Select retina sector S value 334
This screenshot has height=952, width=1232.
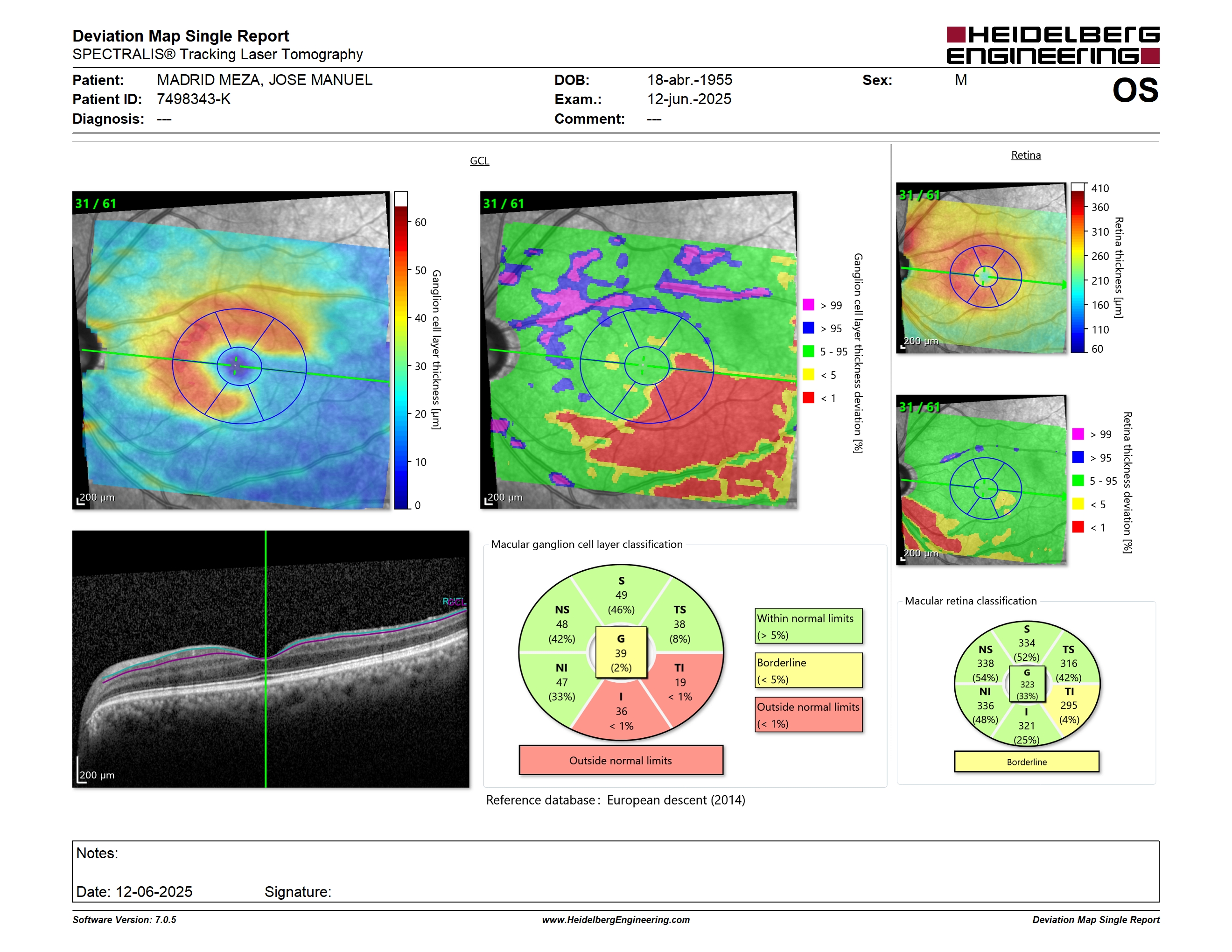(1027, 643)
